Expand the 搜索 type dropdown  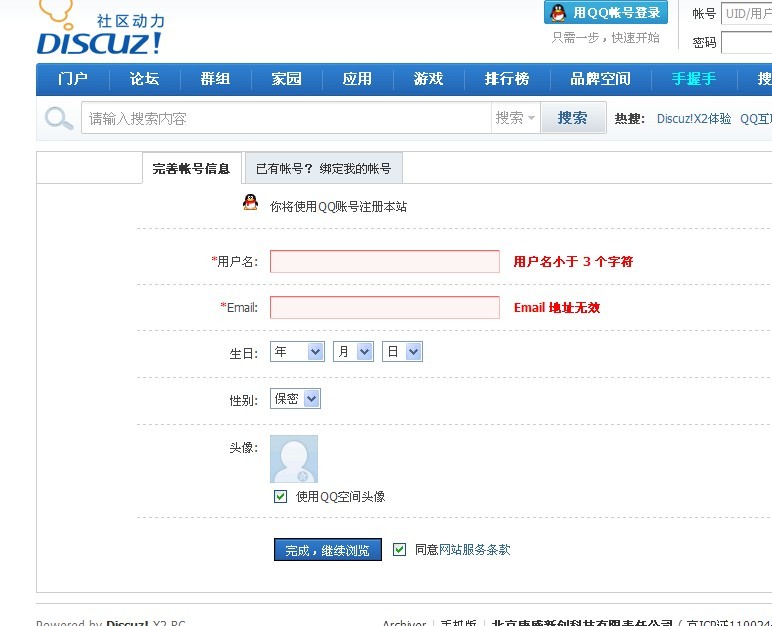click(x=515, y=118)
